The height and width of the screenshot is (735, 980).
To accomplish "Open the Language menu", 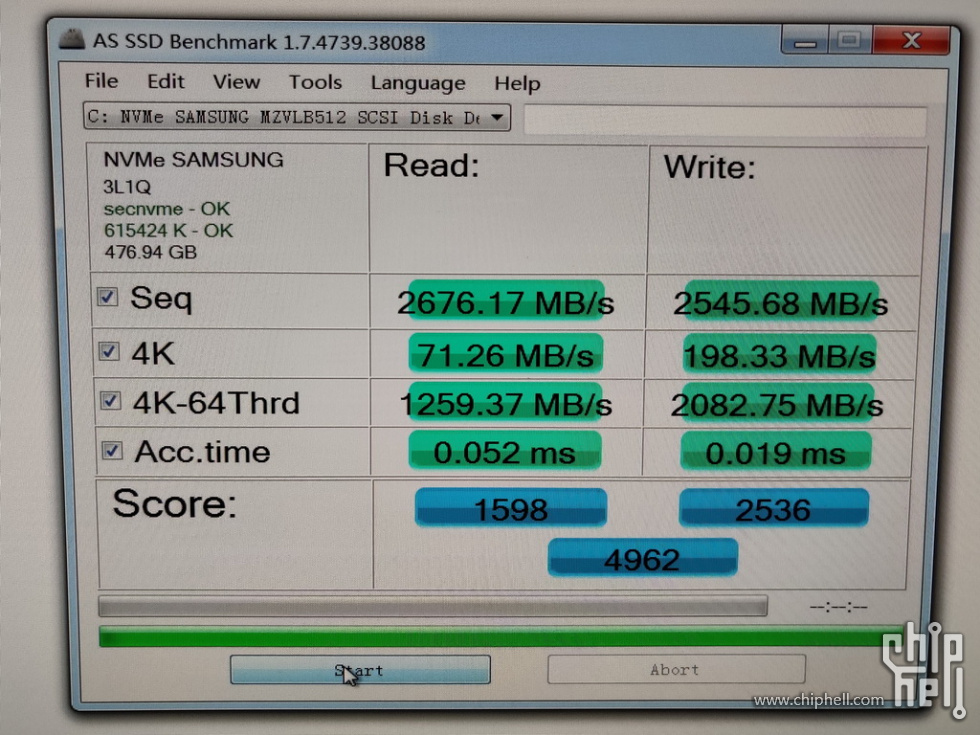I will [418, 83].
